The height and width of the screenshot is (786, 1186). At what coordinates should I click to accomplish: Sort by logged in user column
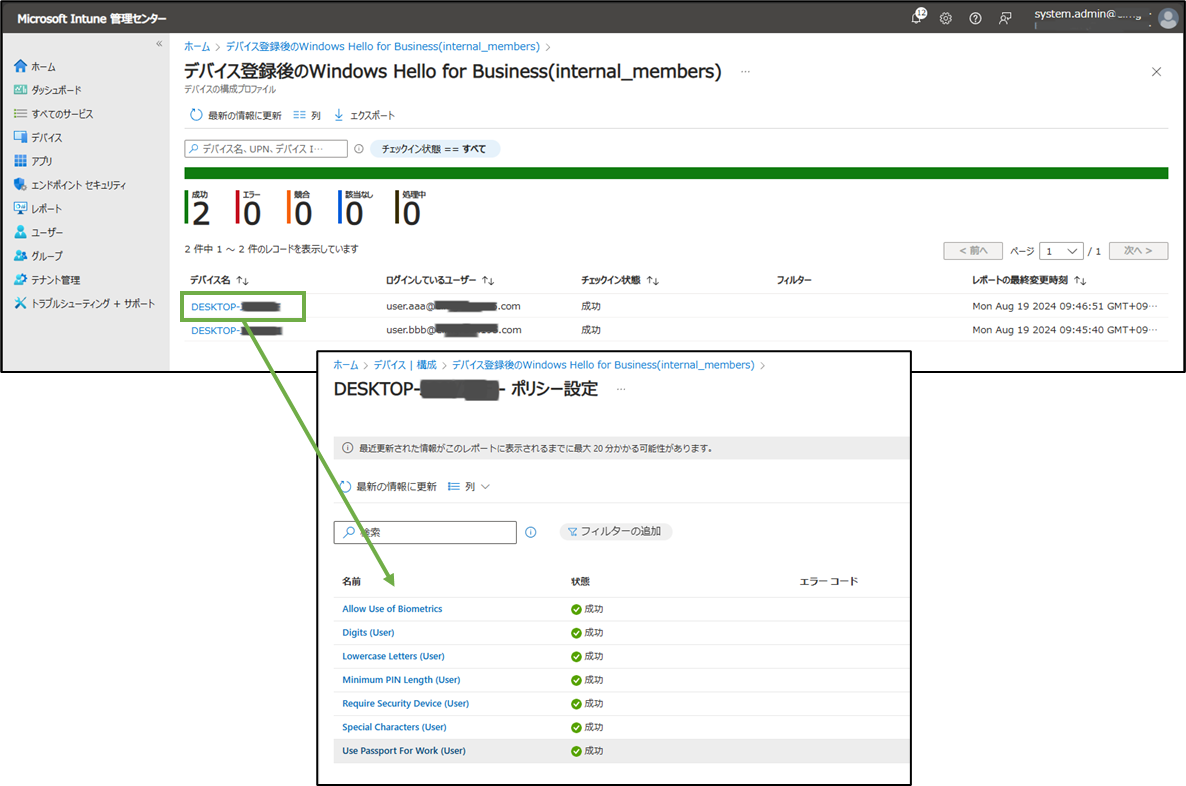pyautogui.click(x=439, y=280)
